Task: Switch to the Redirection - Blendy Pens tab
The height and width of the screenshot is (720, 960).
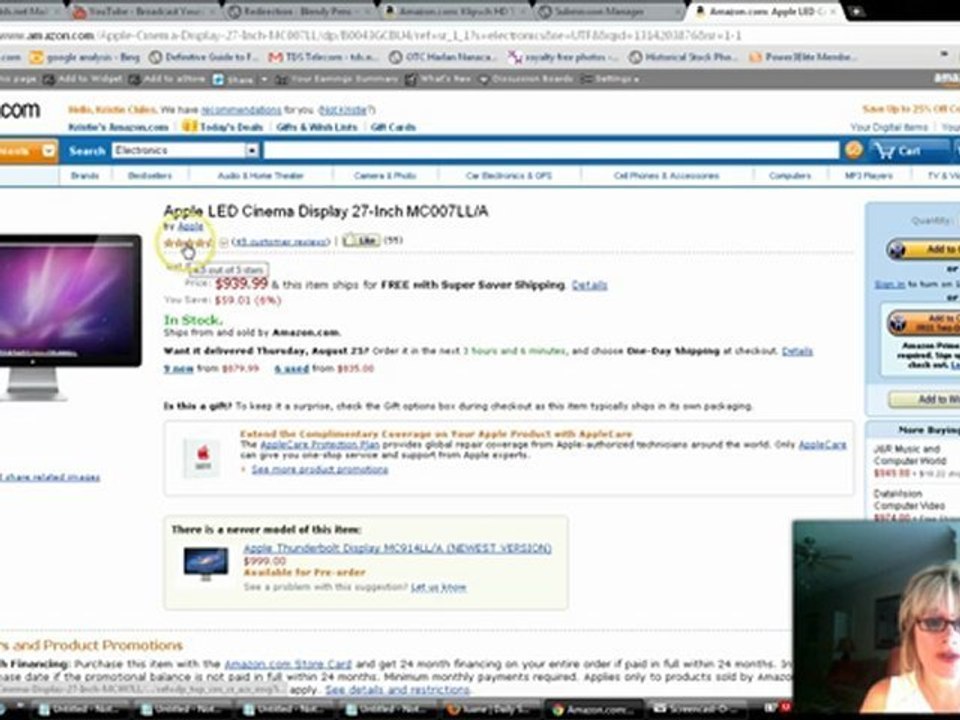Action: [x=301, y=11]
